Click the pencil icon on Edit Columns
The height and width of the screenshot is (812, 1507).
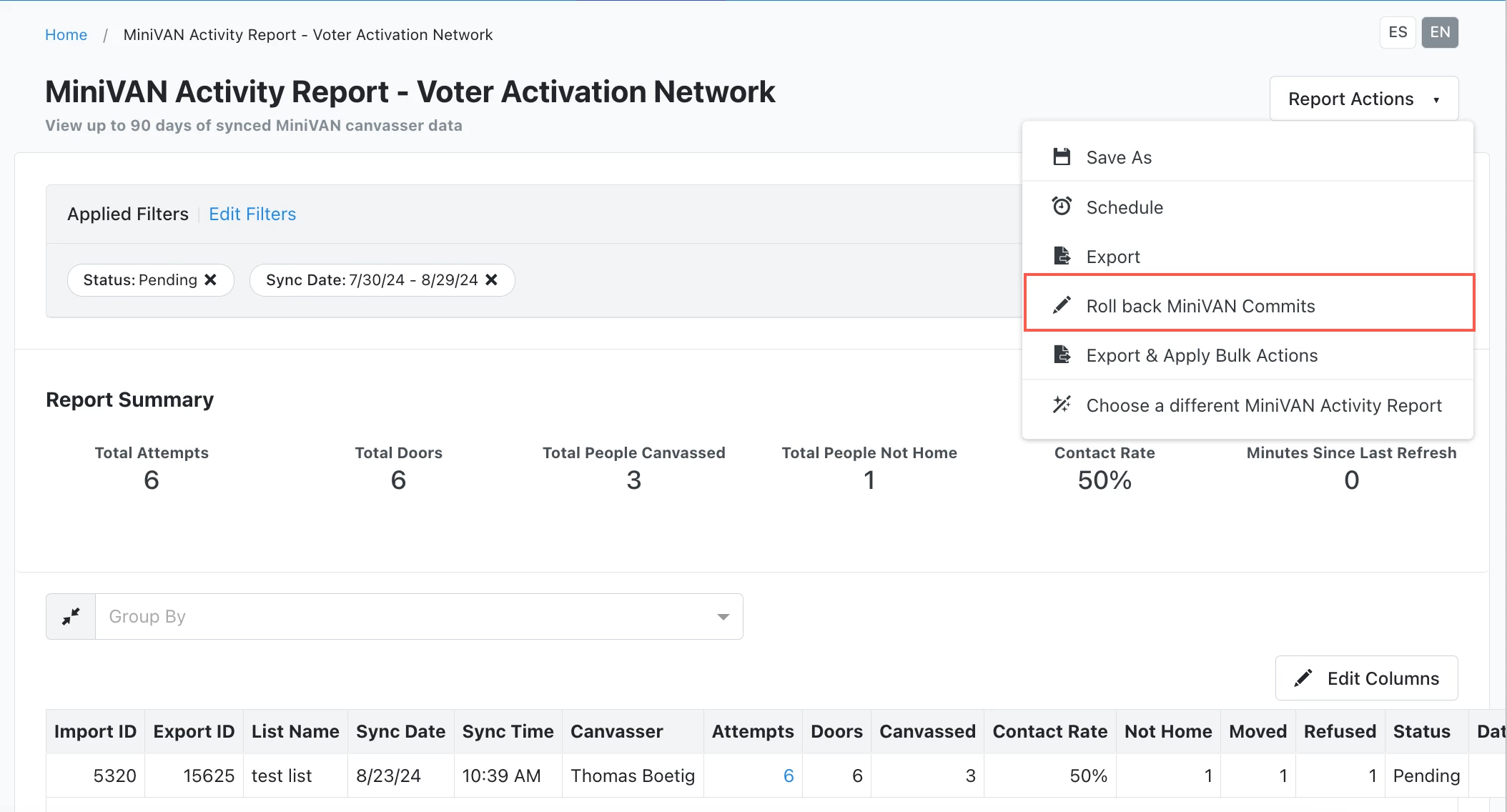(1303, 678)
